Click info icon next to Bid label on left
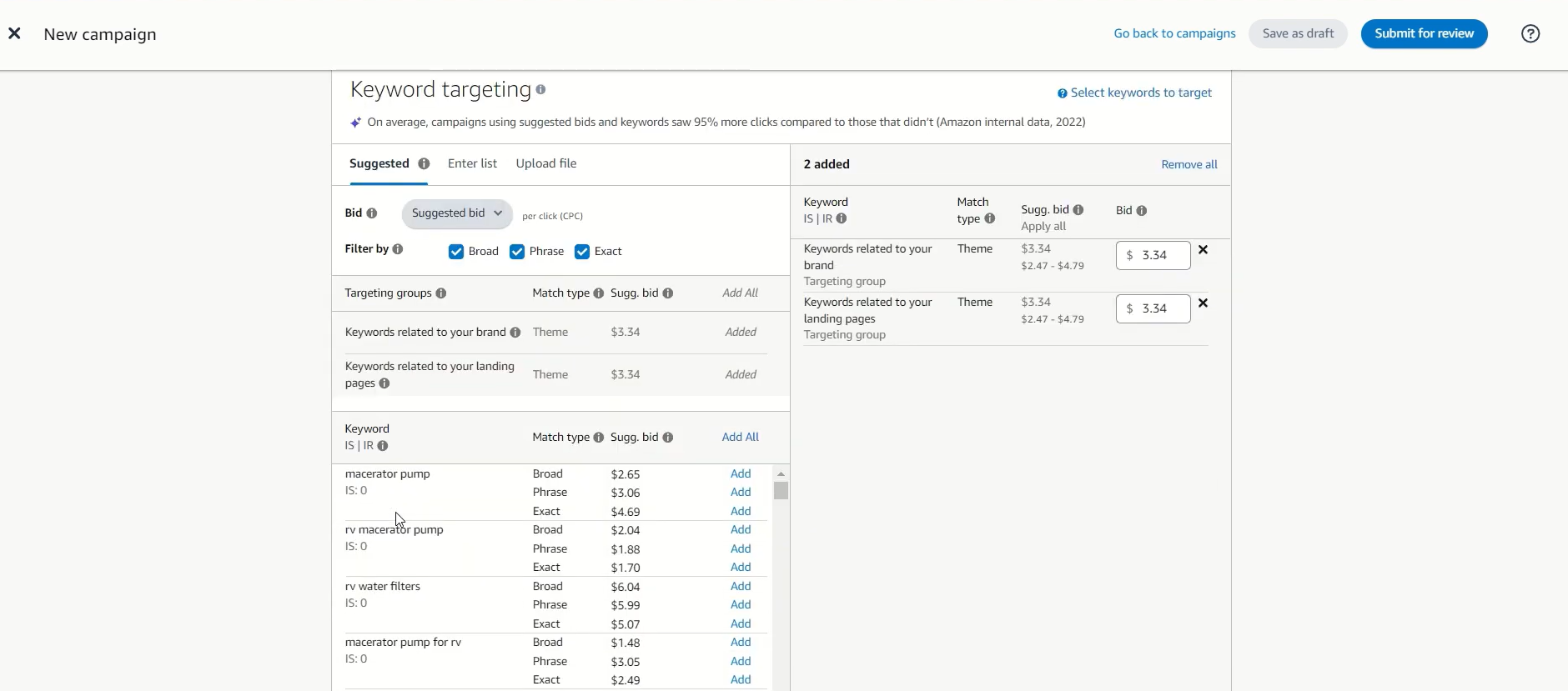The image size is (1568, 691). [372, 213]
